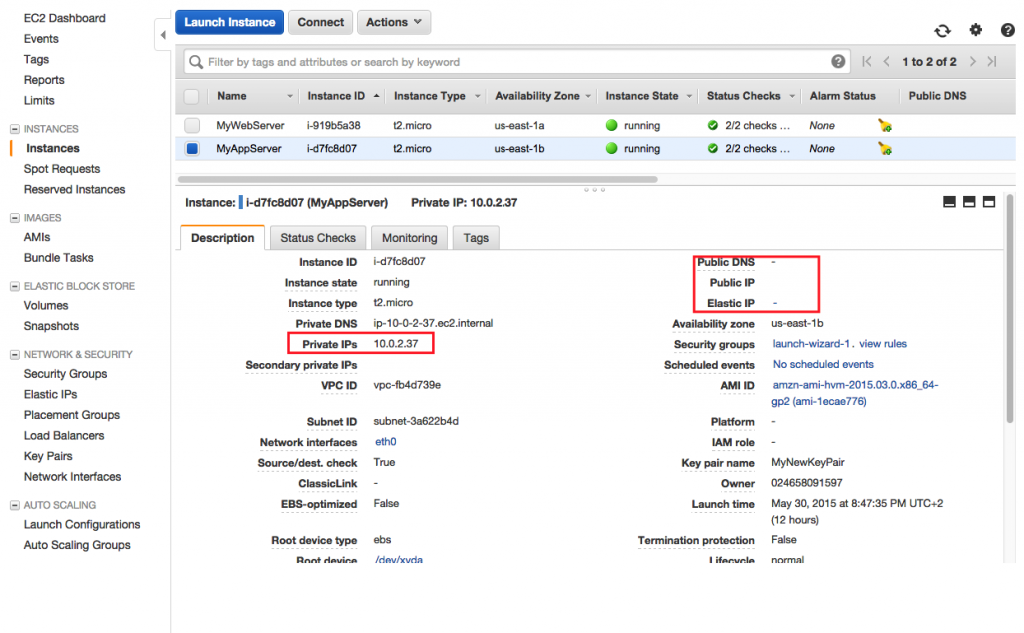Toggle the select-all header checkbox

pyautogui.click(x=192, y=96)
